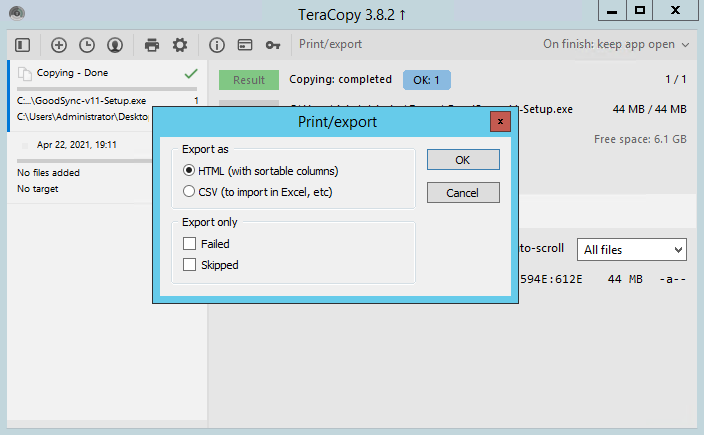
Task: Click the file row showing 594E:612E hash
Action: pos(603,279)
